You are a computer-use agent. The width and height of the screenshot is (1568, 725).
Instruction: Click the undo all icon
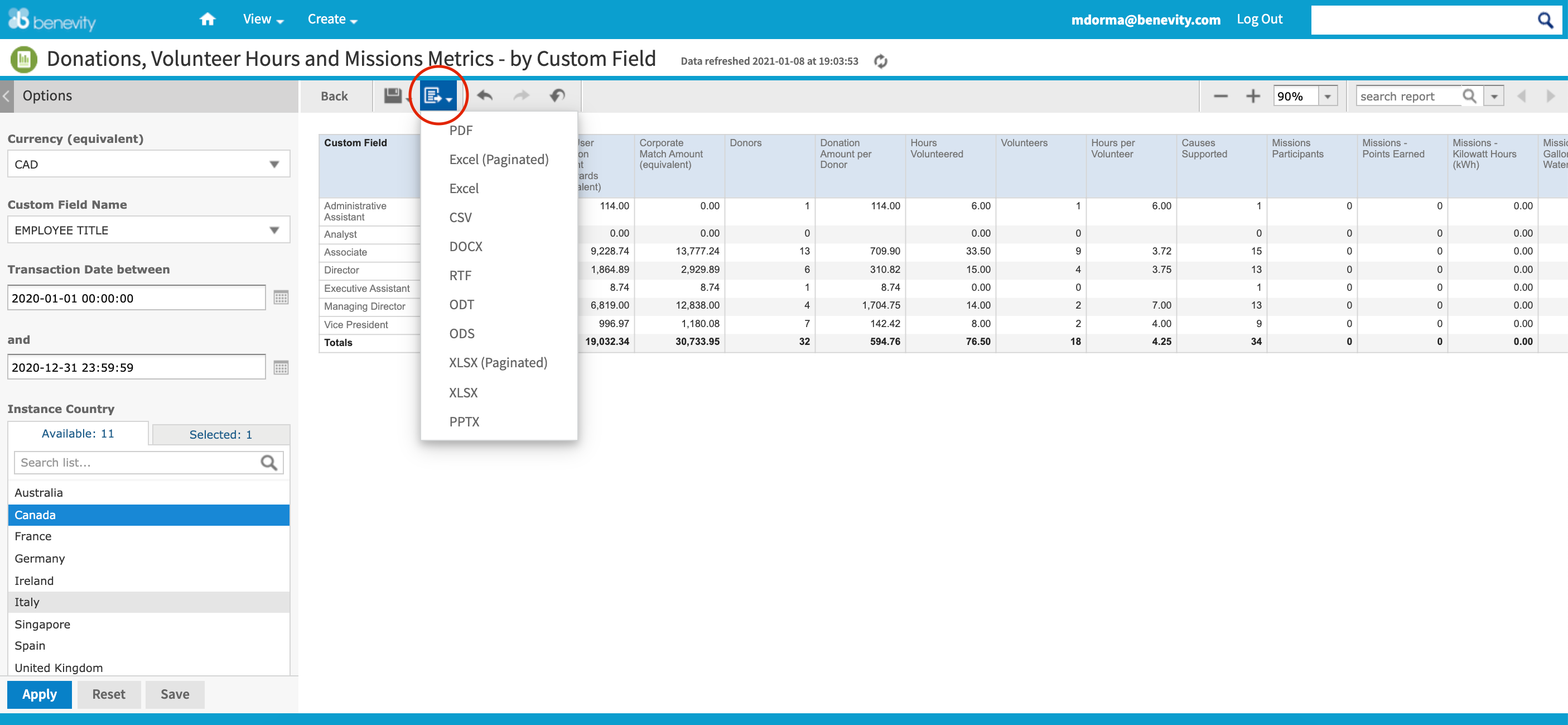[558, 95]
